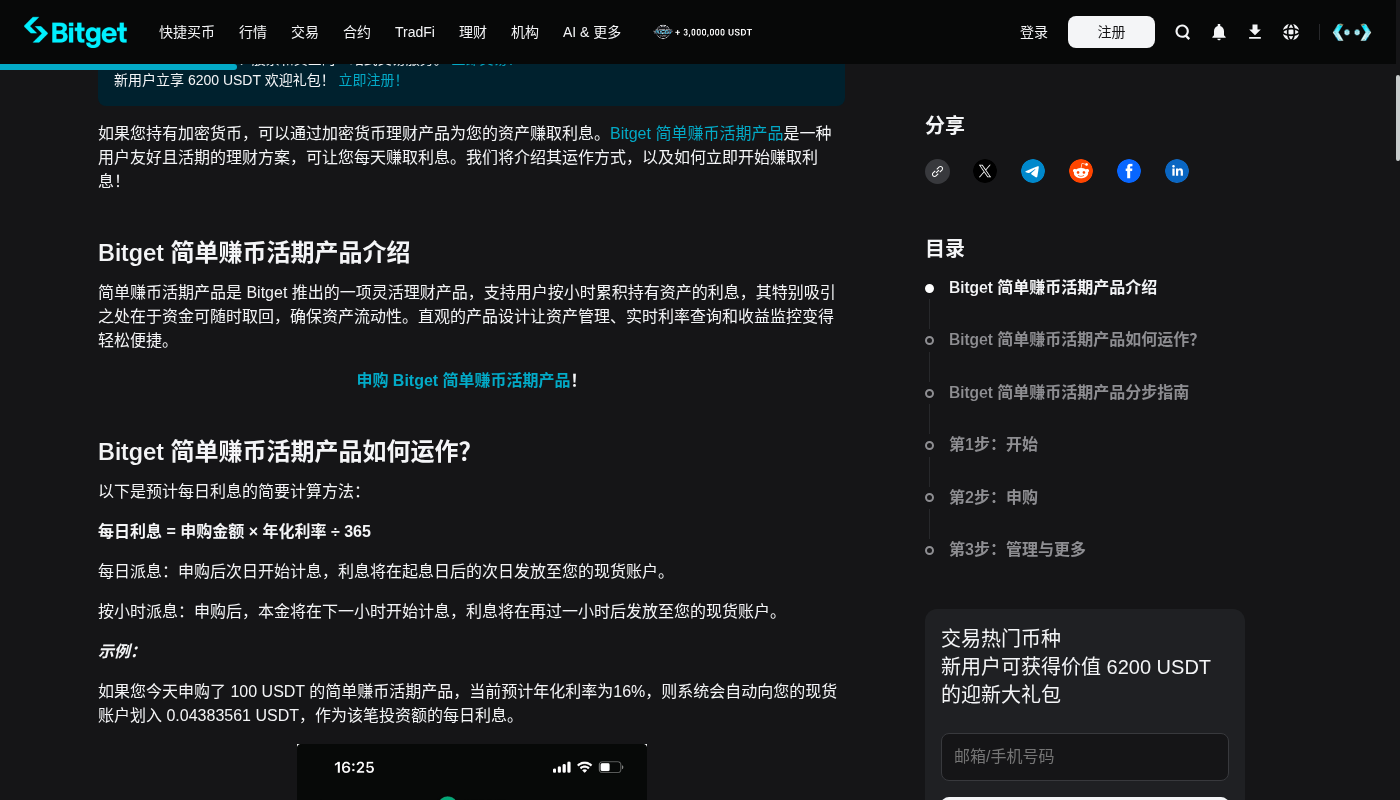Jump to 第1步：开始 in contents
Image resolution: width=1400 pixels, height=800 pixels.
[x=993, y=444]
